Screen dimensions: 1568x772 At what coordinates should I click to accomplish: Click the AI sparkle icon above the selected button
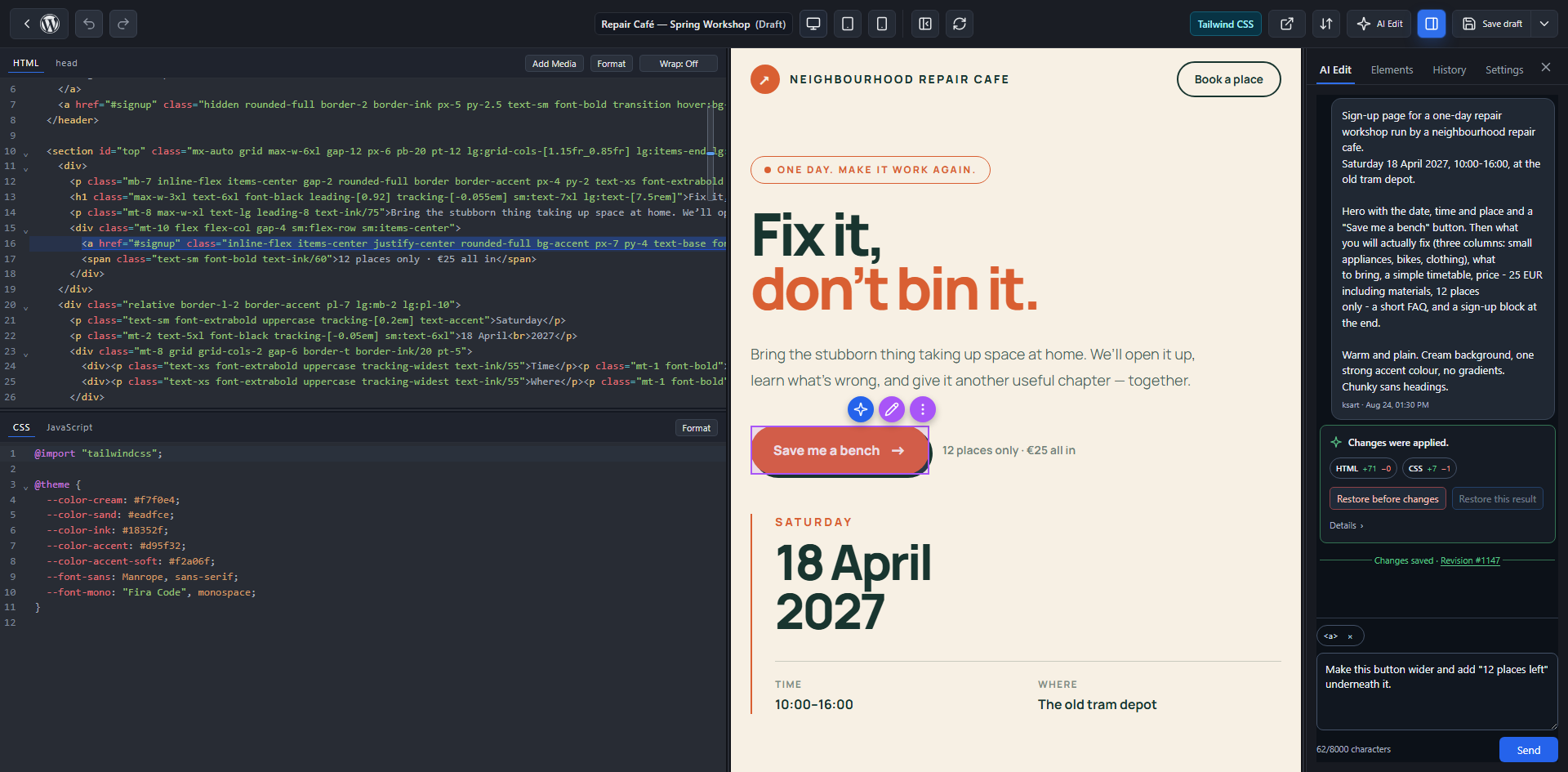[861, 409]
